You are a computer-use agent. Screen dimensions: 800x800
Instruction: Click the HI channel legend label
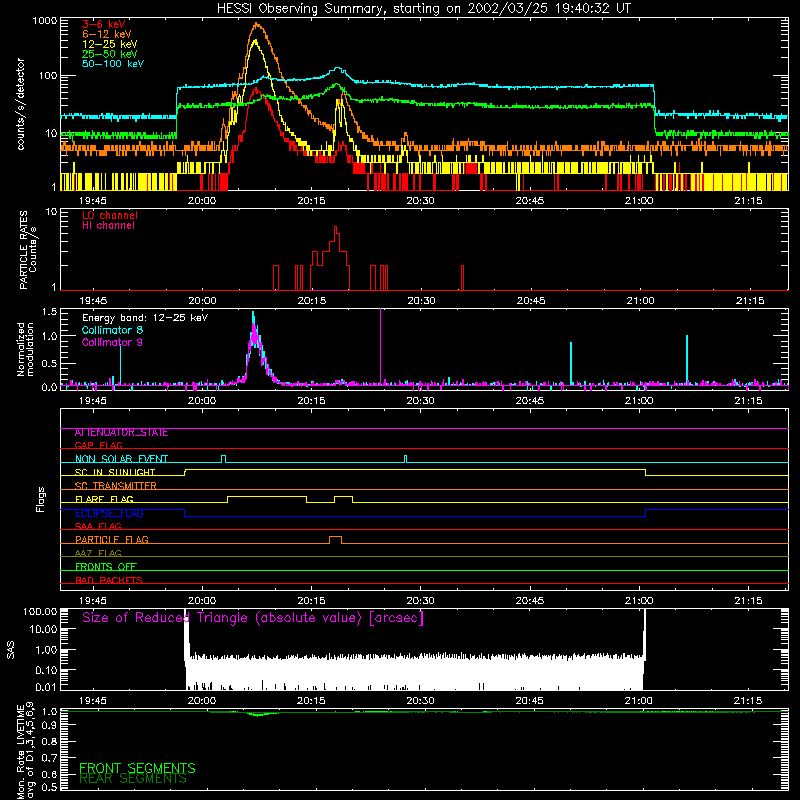pos(108,226)
